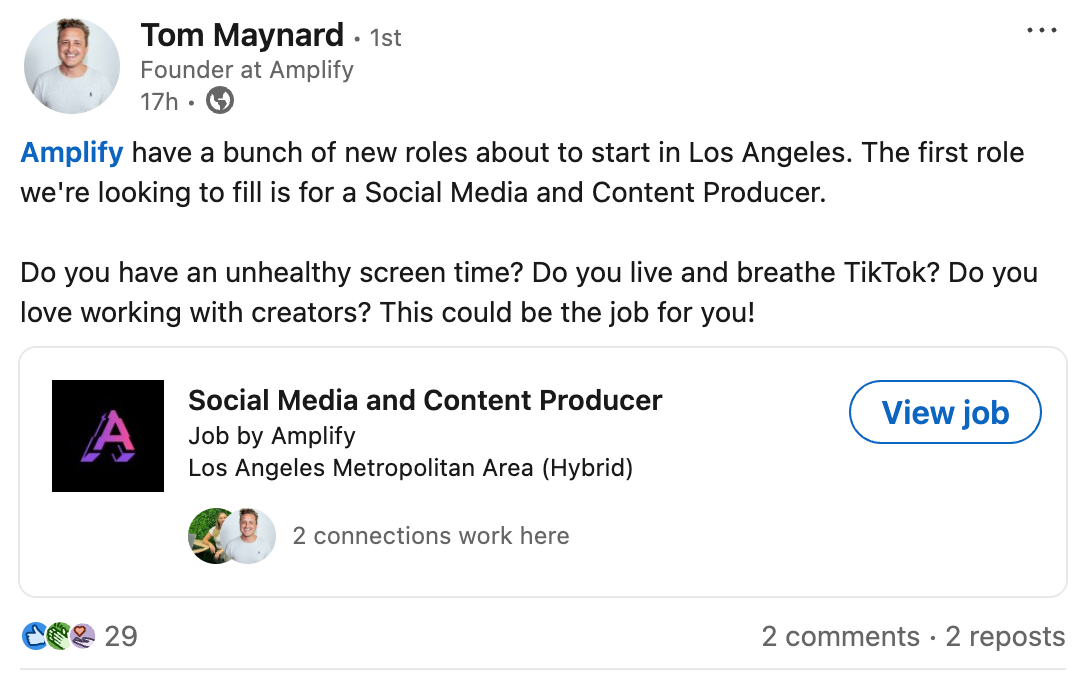
Task: Click the Job by Amplify subtitle
Action: 272,436
